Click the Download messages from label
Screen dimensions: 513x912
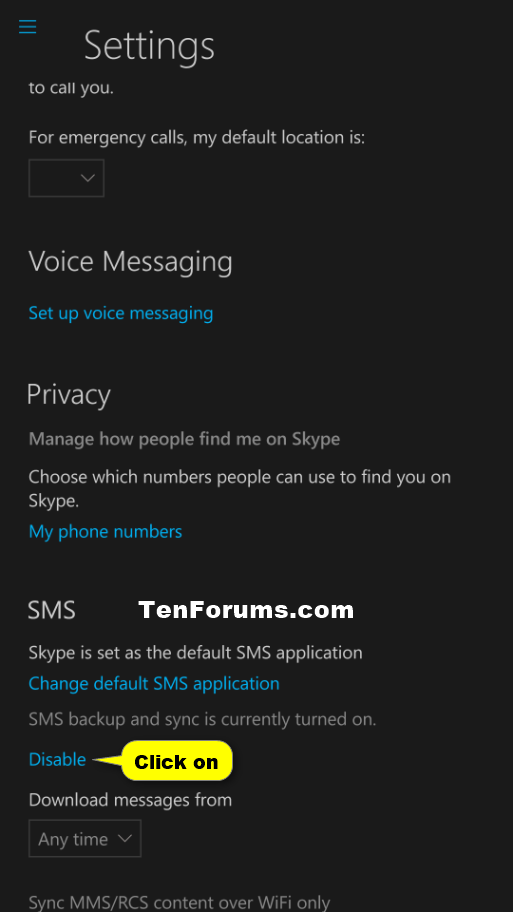click(x=130, y=800)
